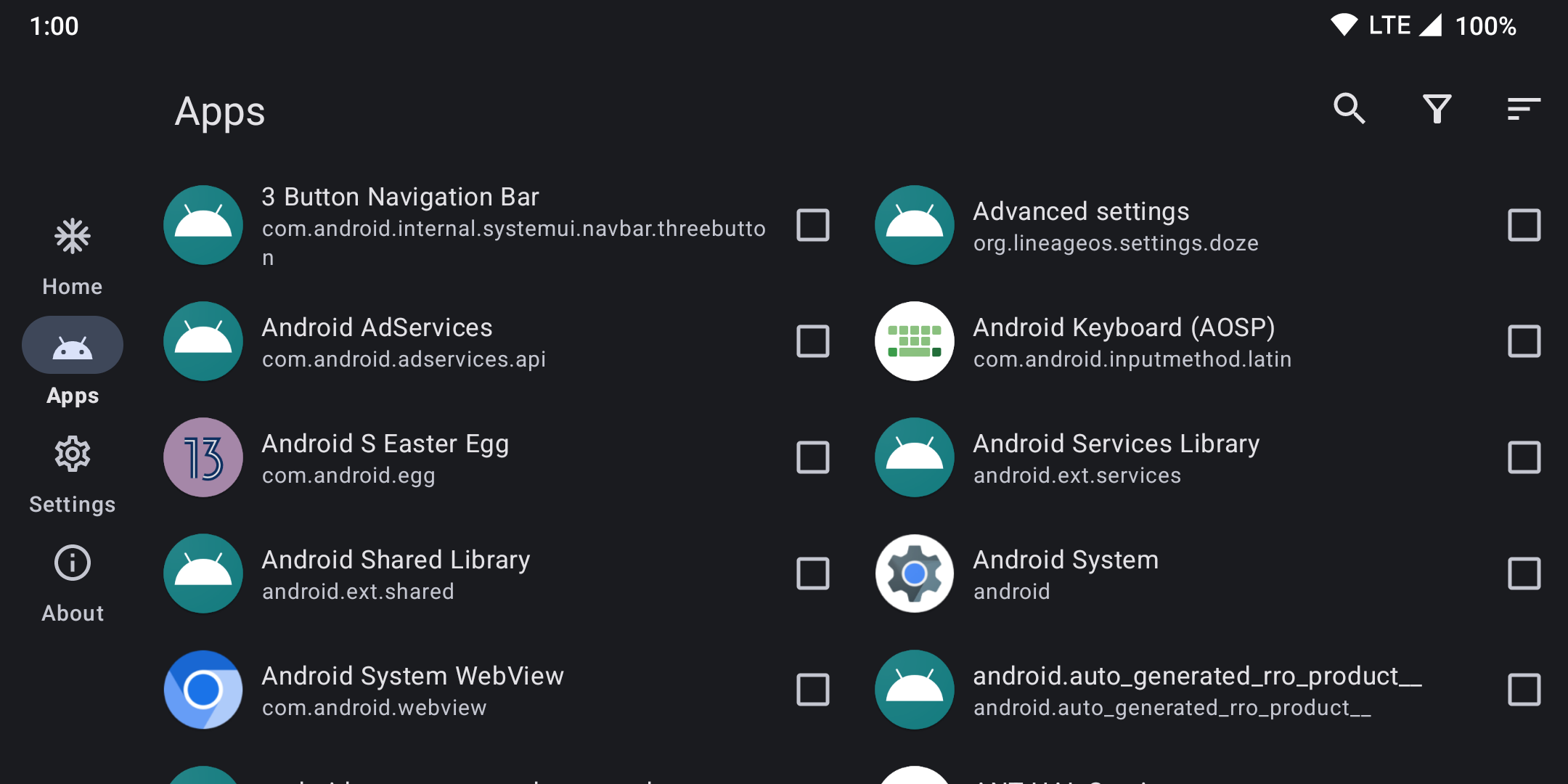
Task: Tap the Apps page title
Action: [220, 112]
